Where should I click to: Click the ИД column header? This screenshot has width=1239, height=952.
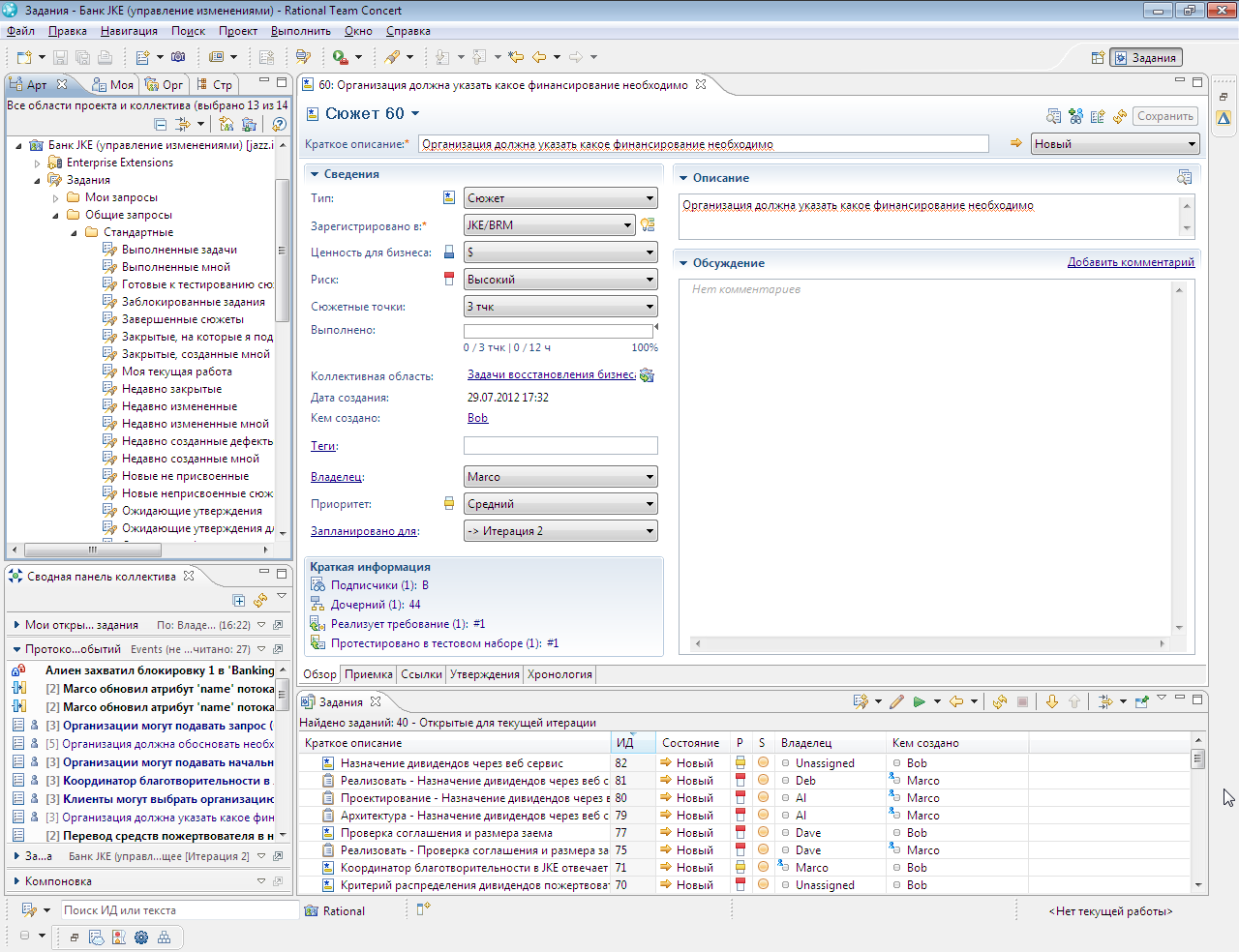tap(633, 743)
